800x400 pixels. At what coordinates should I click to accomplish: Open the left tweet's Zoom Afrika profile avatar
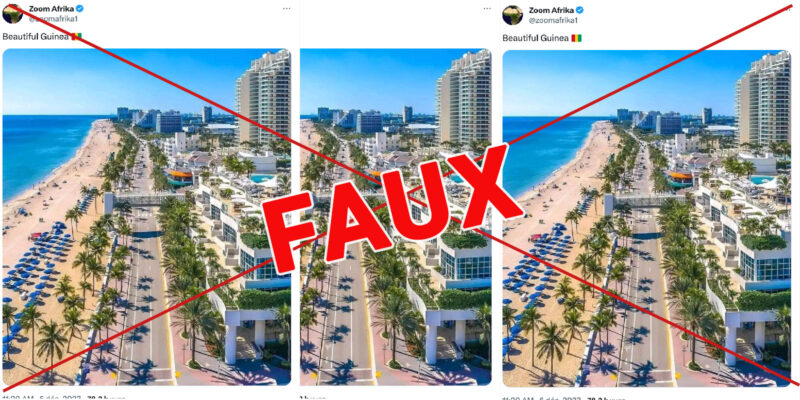tap(13, 14)
